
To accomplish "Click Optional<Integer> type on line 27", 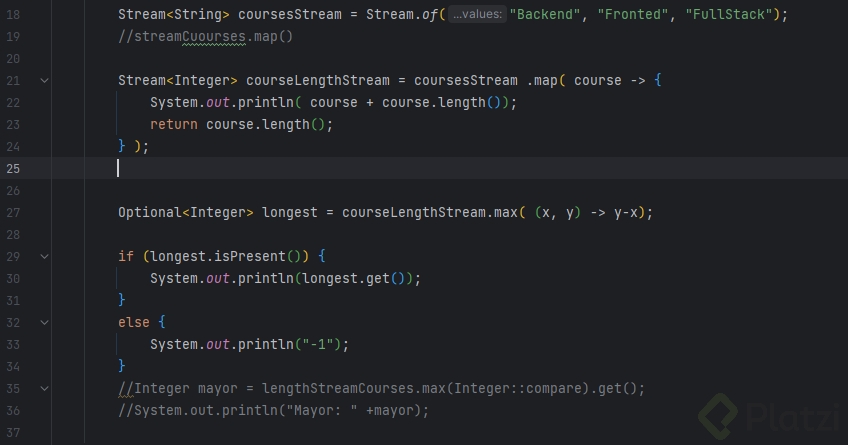I will coord(186,212).
